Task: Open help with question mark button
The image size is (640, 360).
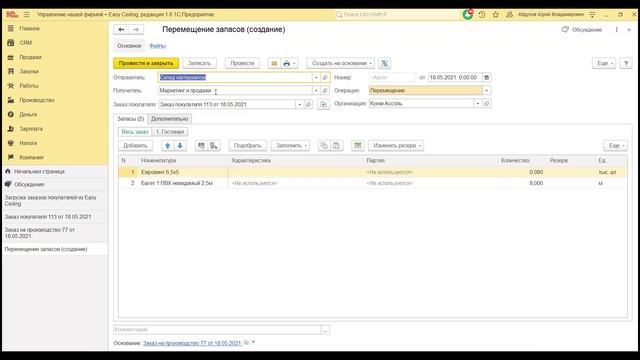Action: 626,63
